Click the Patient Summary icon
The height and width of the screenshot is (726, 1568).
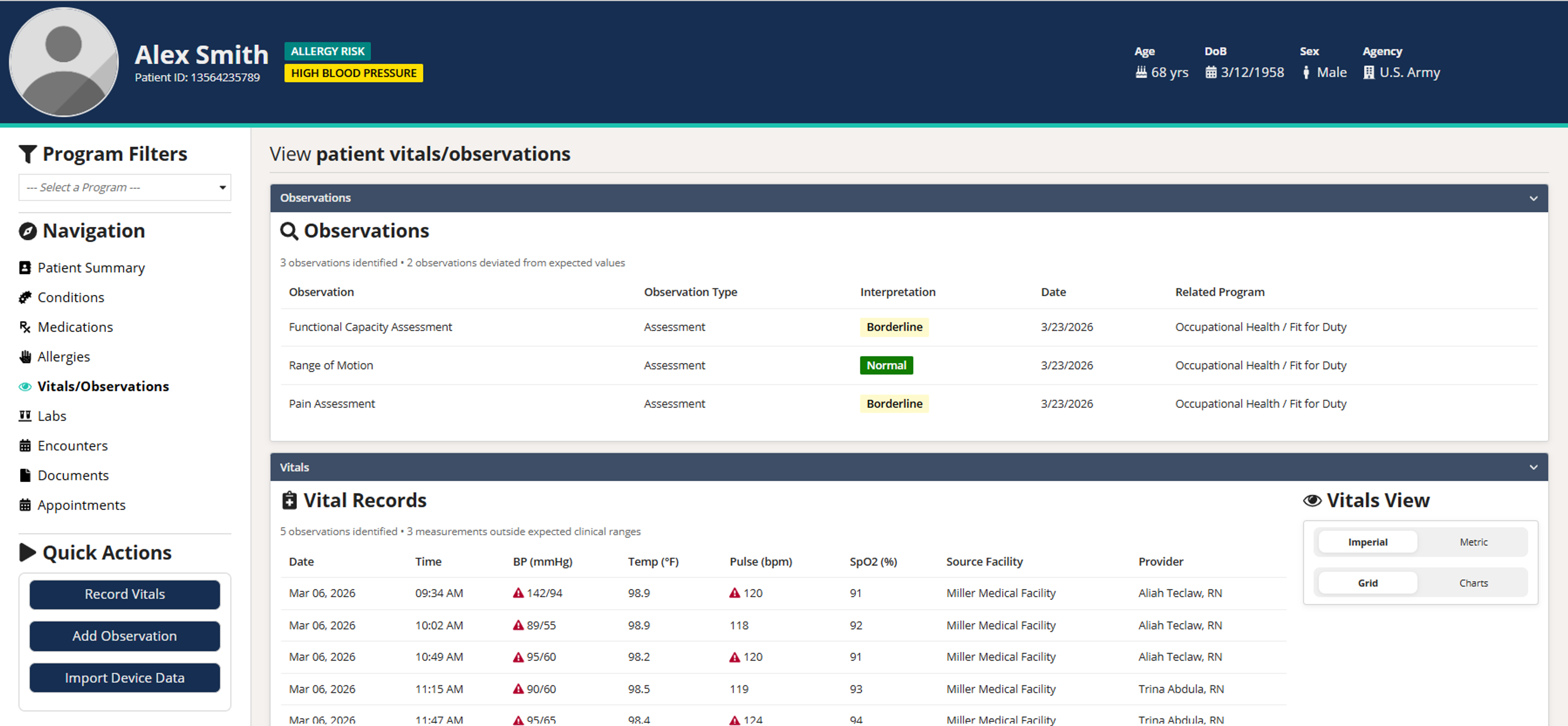[25, 268]
